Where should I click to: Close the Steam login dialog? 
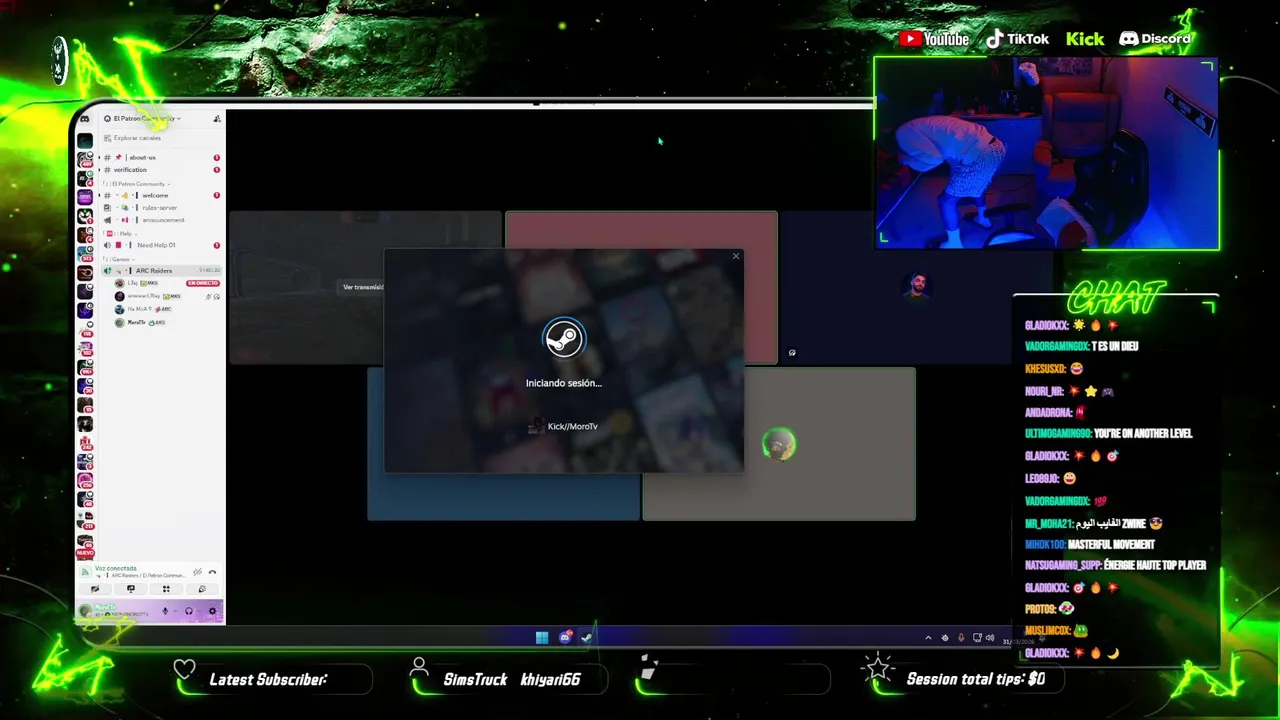coord(736,256)
